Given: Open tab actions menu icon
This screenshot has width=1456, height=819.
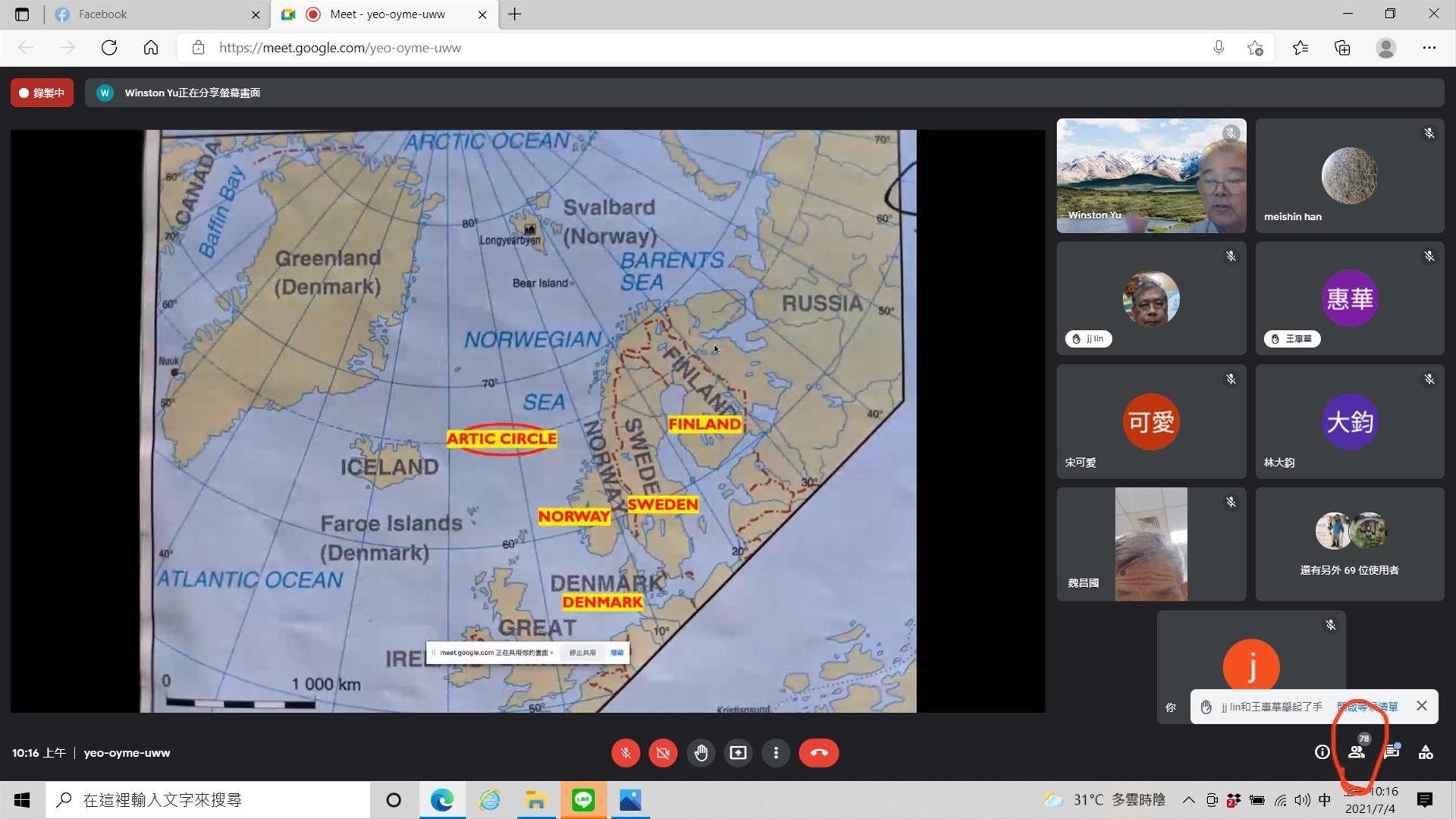Looking at the screenshot, I should (21, 14).
